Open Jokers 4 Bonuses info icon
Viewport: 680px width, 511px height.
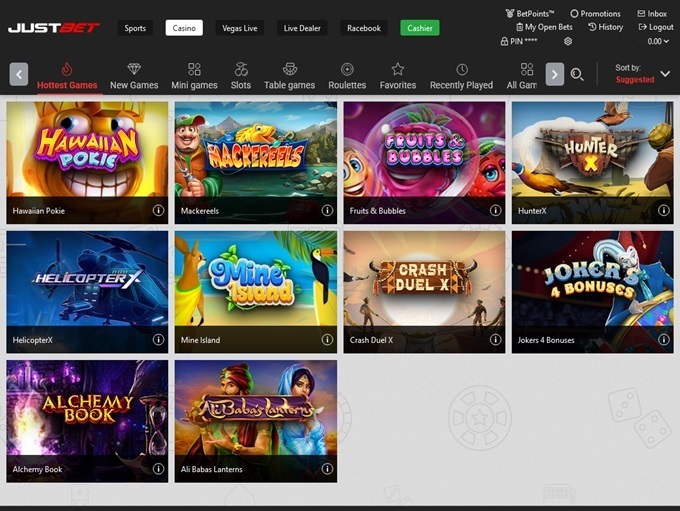664,340
